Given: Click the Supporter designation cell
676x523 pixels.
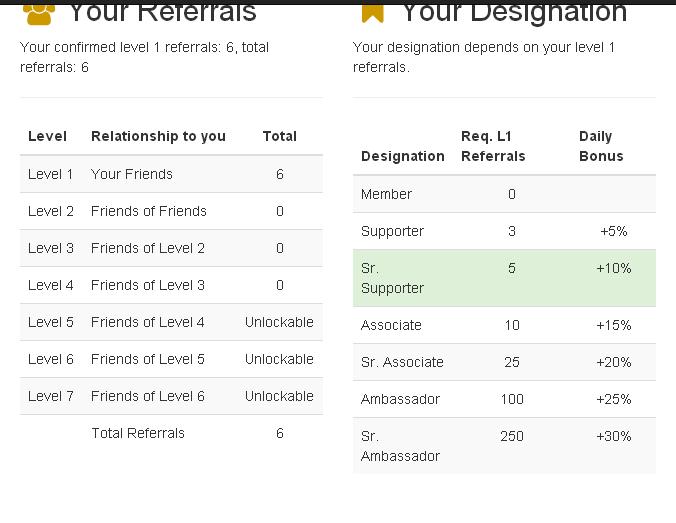Looking at the screenshot, I should (x=392, y=231).
